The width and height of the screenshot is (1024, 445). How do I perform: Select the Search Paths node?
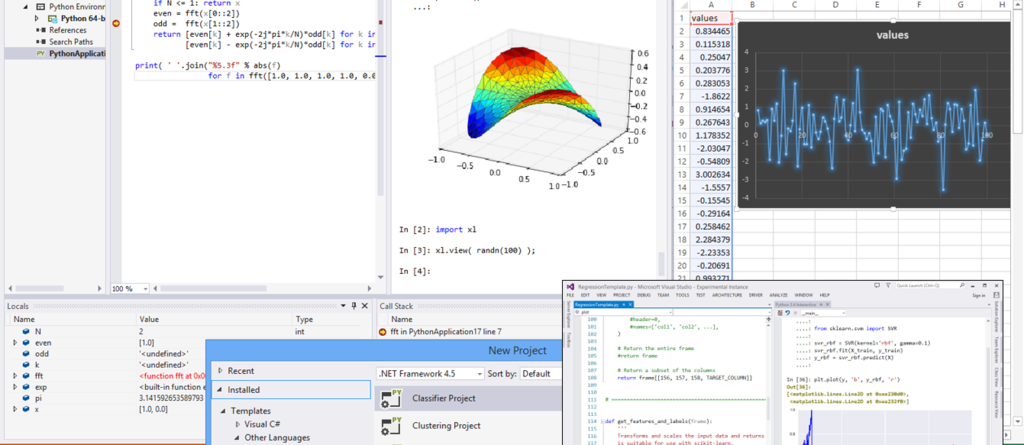point(69,42)
